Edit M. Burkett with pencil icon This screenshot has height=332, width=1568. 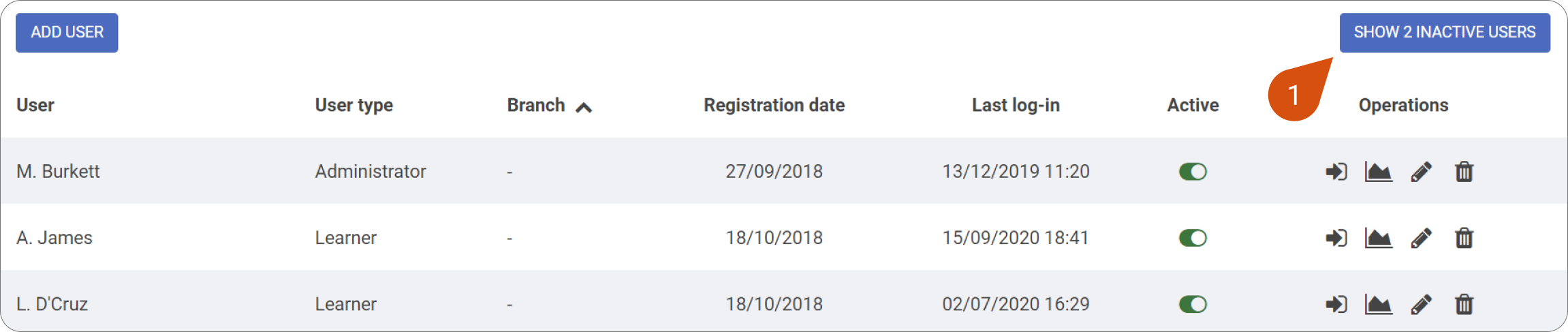pyautogui.click(x=1422, y=172)
